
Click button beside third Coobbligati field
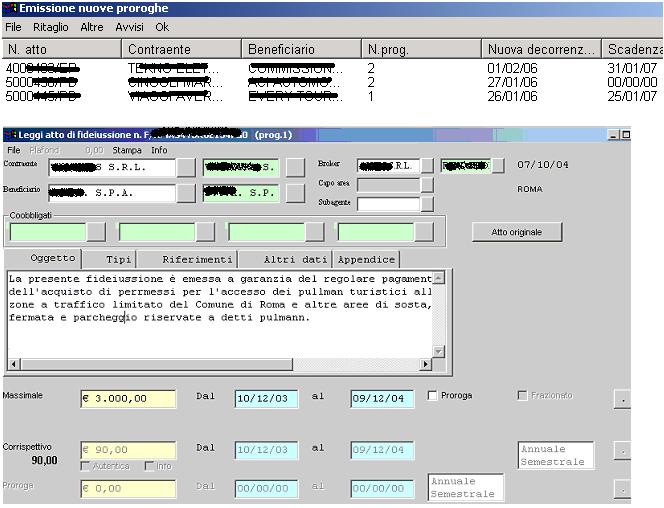click(x=315, y=232)
